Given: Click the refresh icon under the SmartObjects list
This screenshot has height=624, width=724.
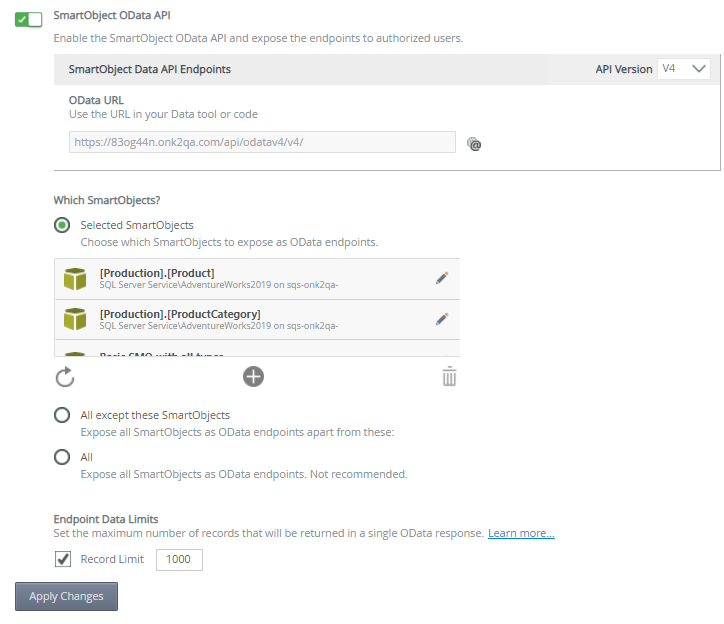Looking at the screenshot, I should [65, 377].
